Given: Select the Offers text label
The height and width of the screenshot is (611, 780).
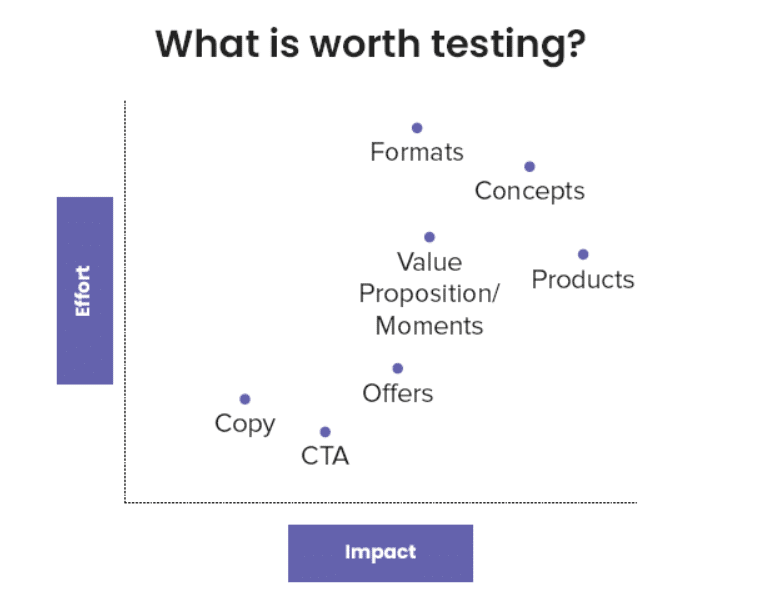Looking at the screenshot, I should pos(397,393).
